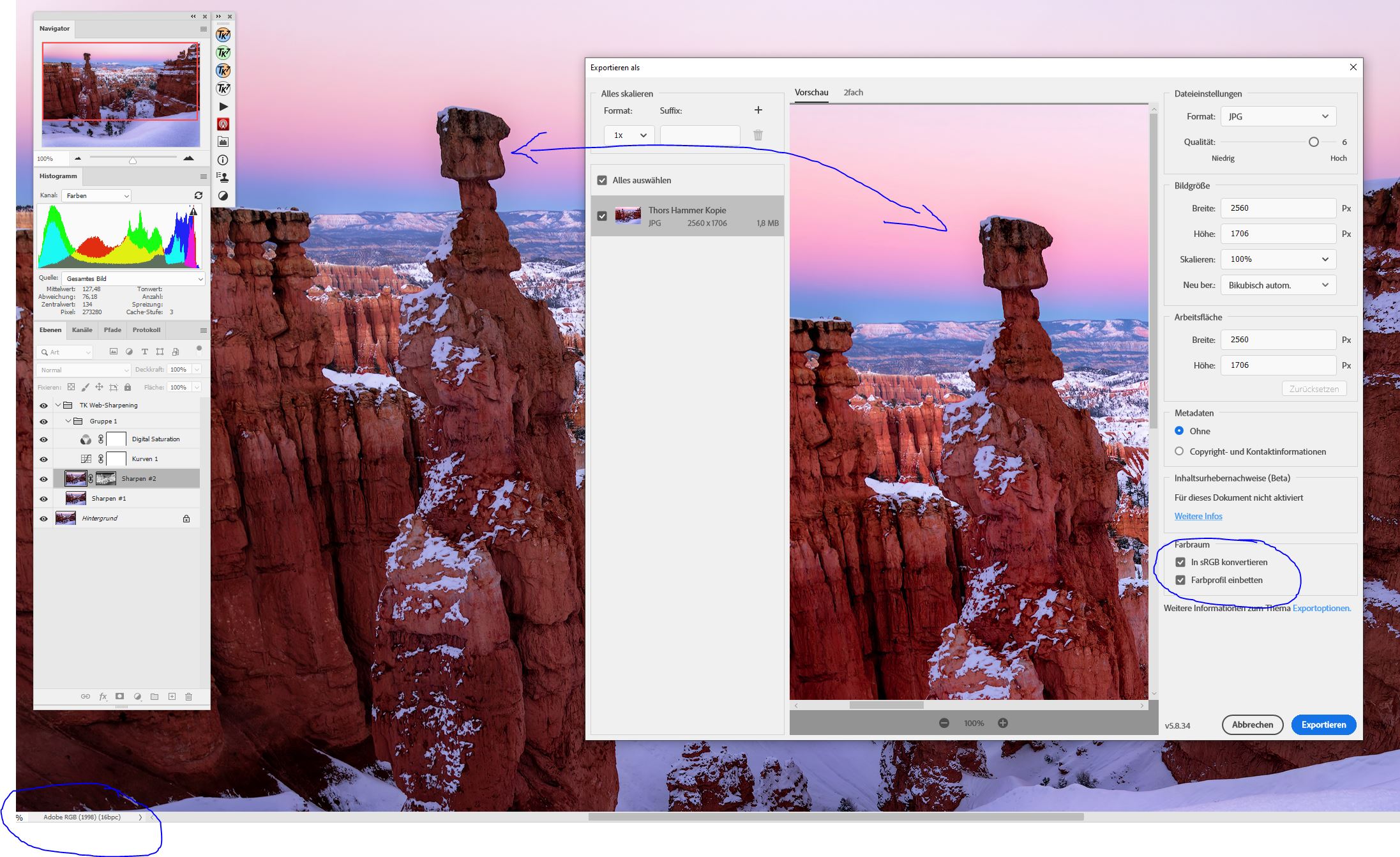Refresh the Histogramm with the circular arrow icon
This screenshot has height=857, width=1400.
click(x=197, y=195)
